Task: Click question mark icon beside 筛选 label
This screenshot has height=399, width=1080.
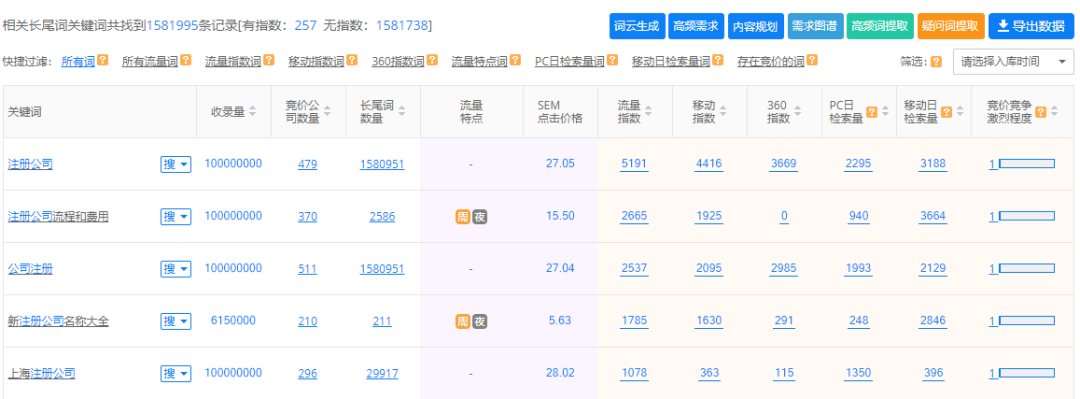Action: [x=936, y=61]
